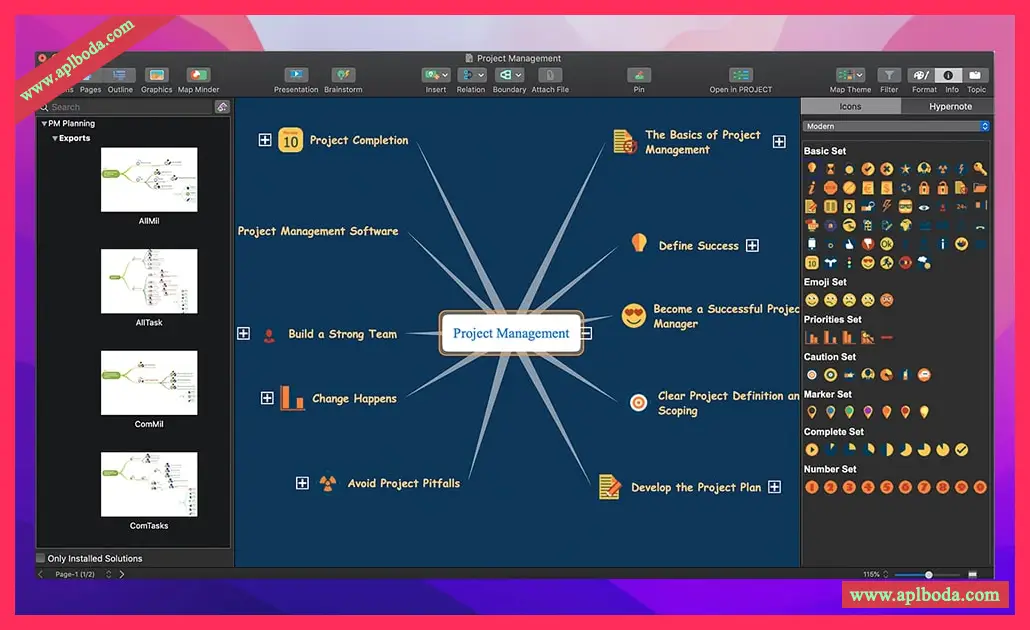Image resolution: width=1030 pixels, height=630 pixels.
Task: Click Open in PROJECT toolbar icon
Action: [740, 75]
